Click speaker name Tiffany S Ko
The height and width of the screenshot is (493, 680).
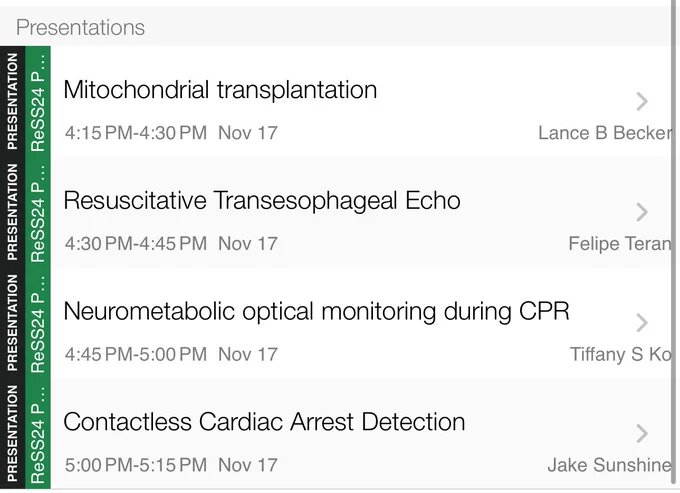pyautogui.click(x=621, y=354)
